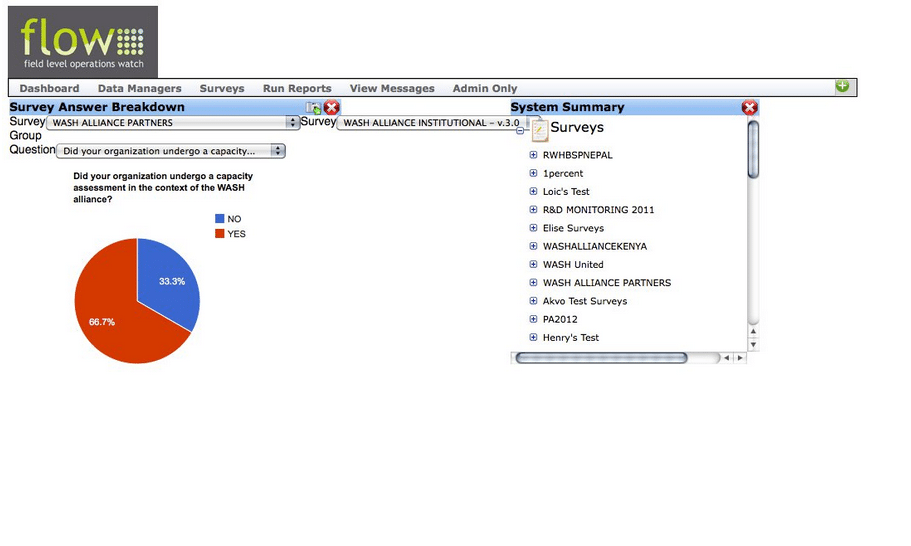The height and width of the screenshot is (546, 911).
Task: Select WASH United label
Action: [573, 264]
